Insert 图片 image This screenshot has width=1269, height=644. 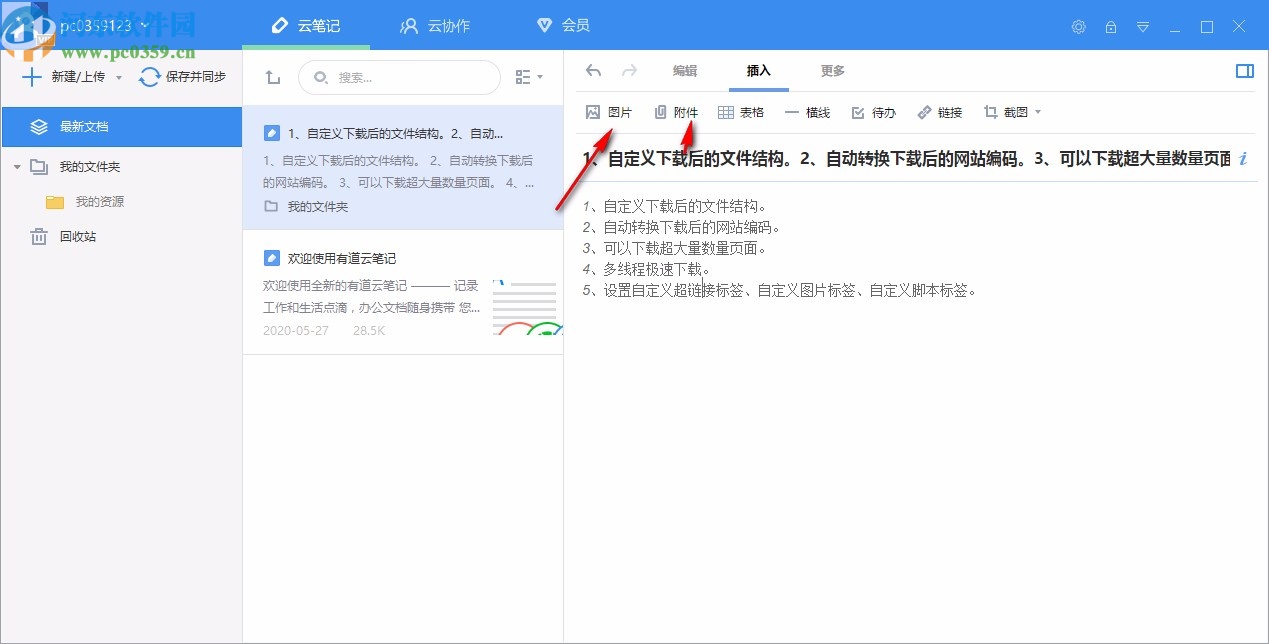[609, 113]
